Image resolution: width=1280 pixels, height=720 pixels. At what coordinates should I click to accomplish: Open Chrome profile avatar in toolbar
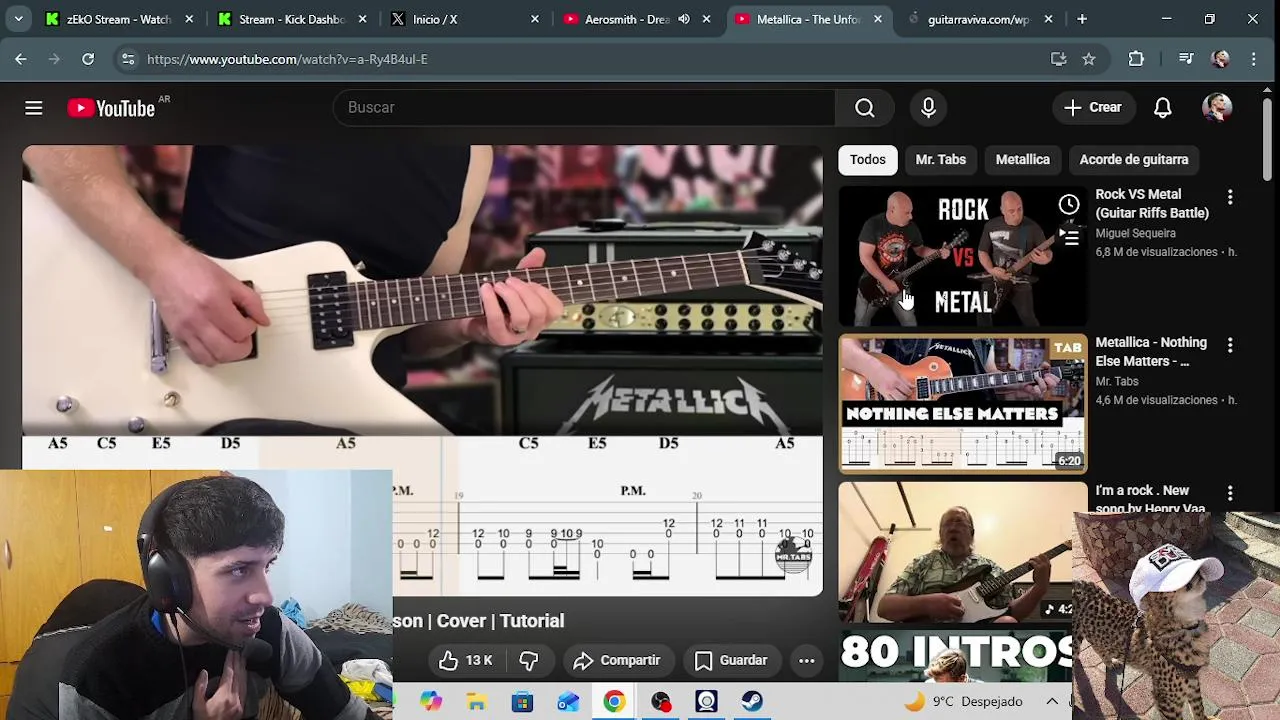(x=1220, y=59)
